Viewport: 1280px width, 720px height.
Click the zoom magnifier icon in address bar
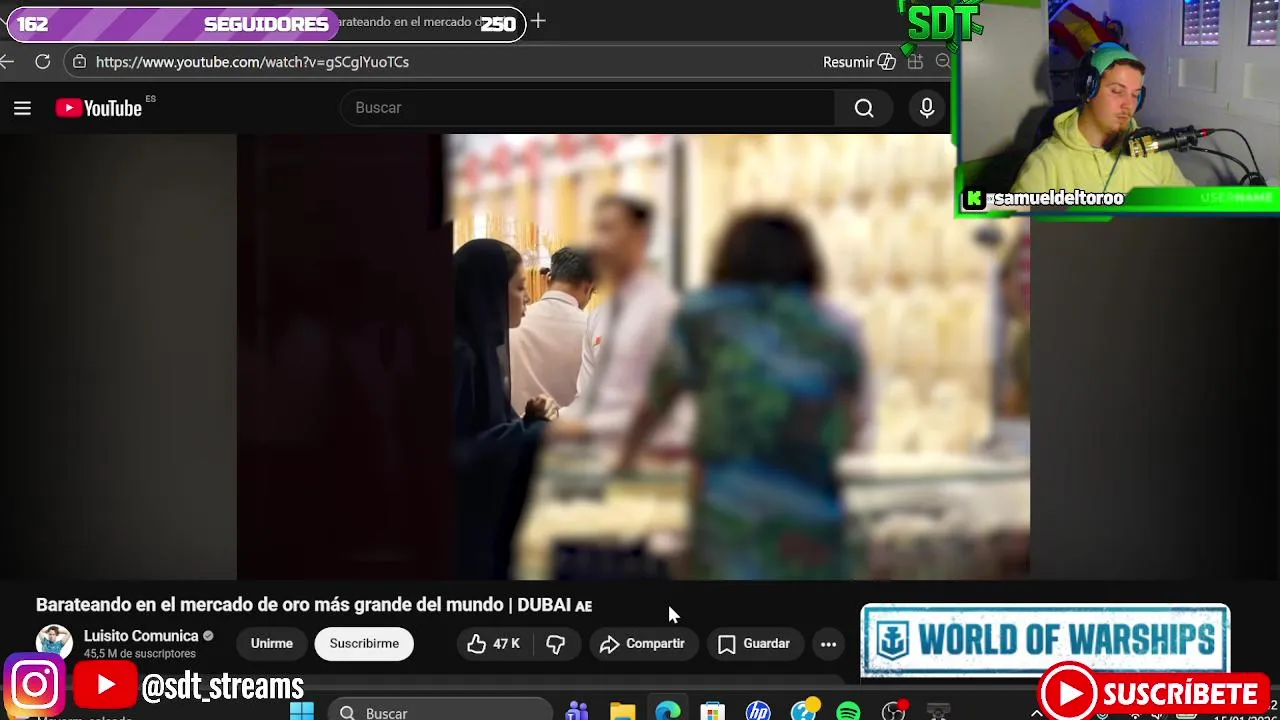(x=942, y=62)
